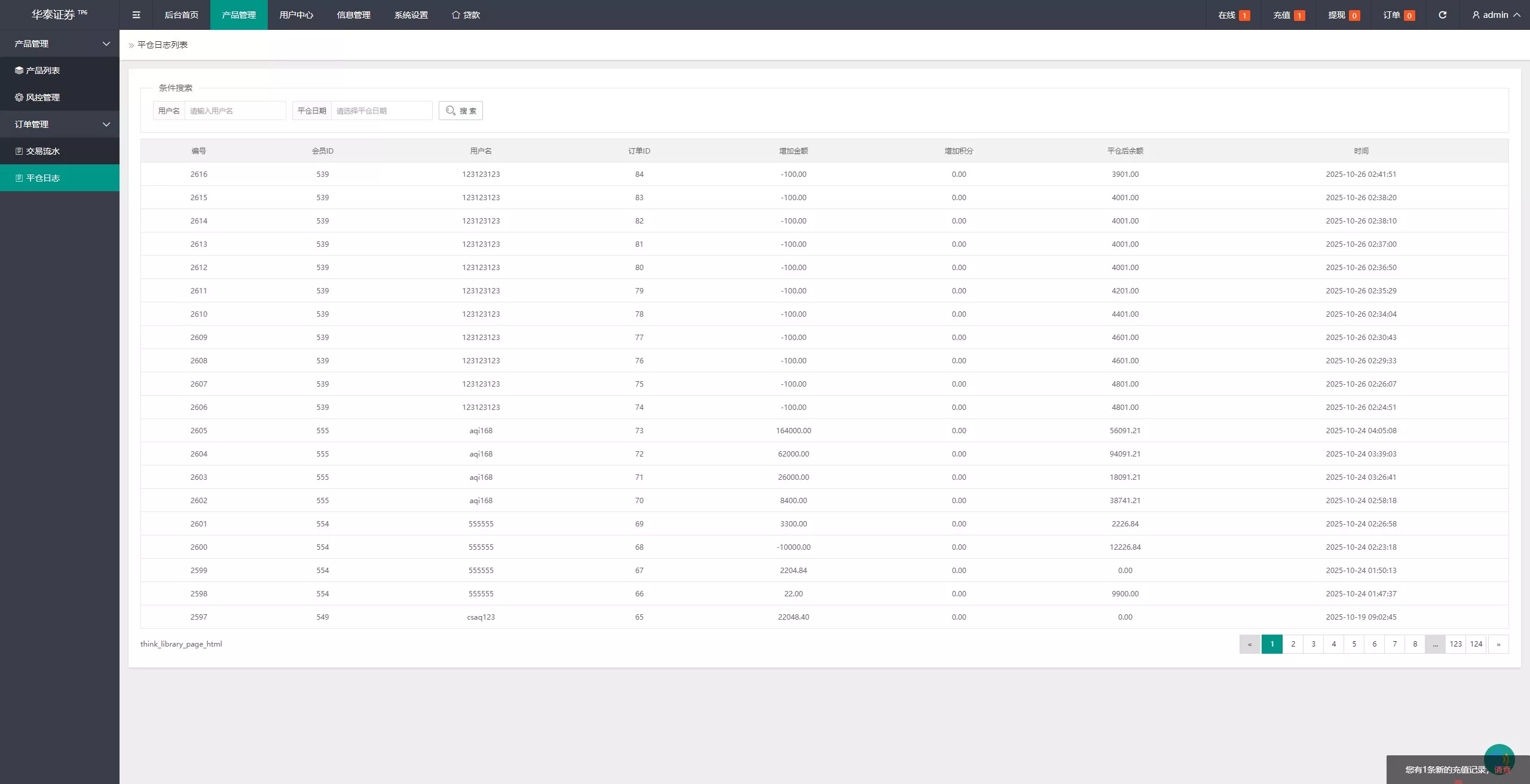Open the 贷款 home icon menu

(x=466, y=15)
